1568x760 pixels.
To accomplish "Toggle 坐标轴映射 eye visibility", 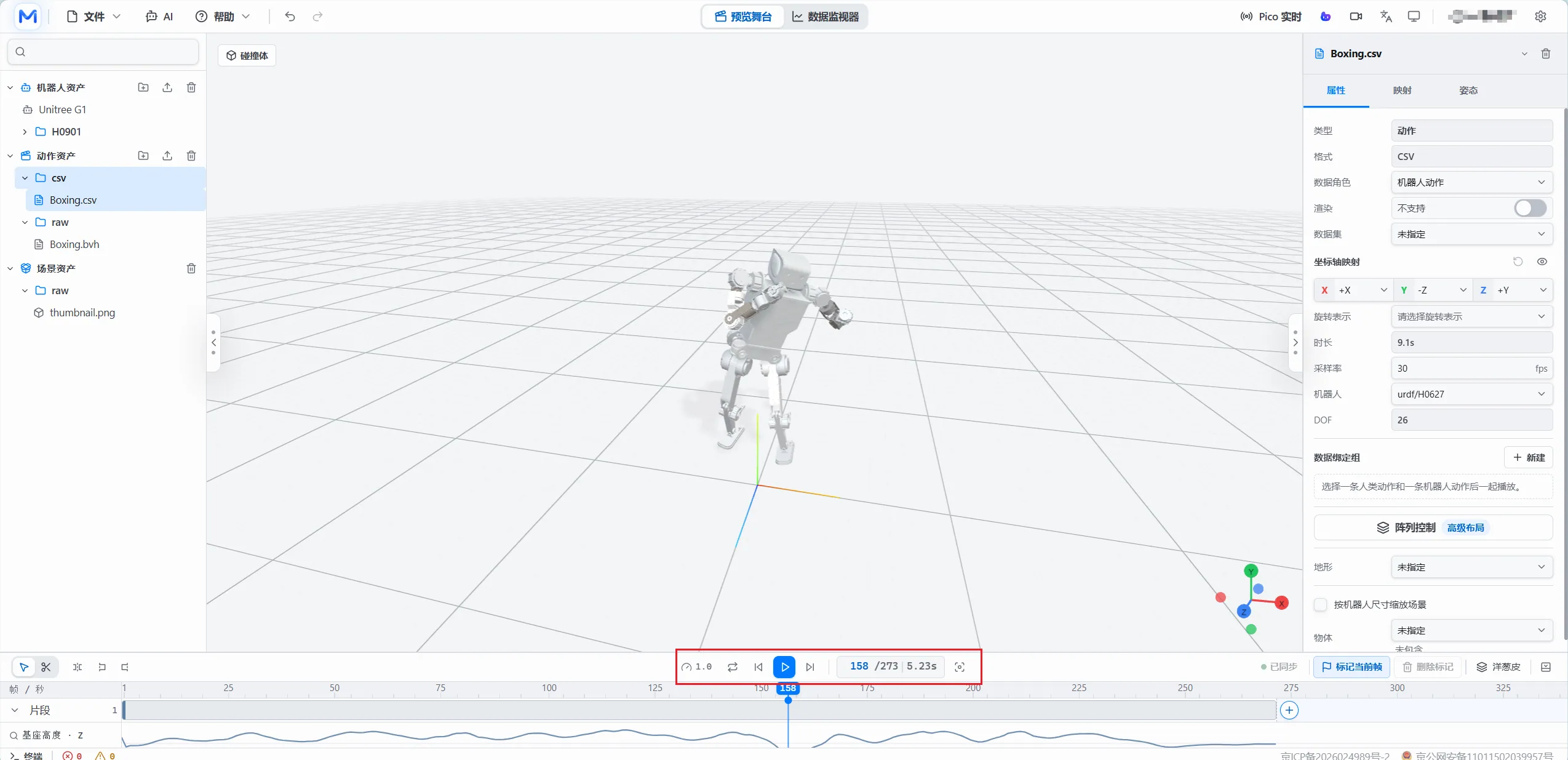I will (x=1542, y=262).
